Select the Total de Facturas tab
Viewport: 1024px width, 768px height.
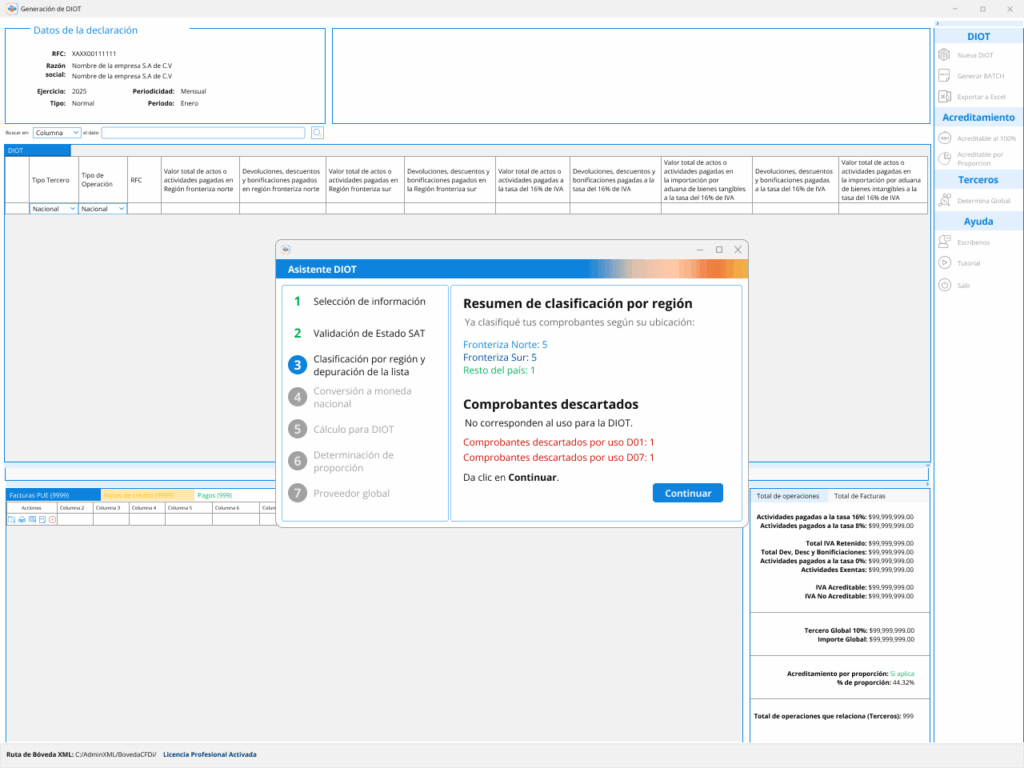(862, 495)
